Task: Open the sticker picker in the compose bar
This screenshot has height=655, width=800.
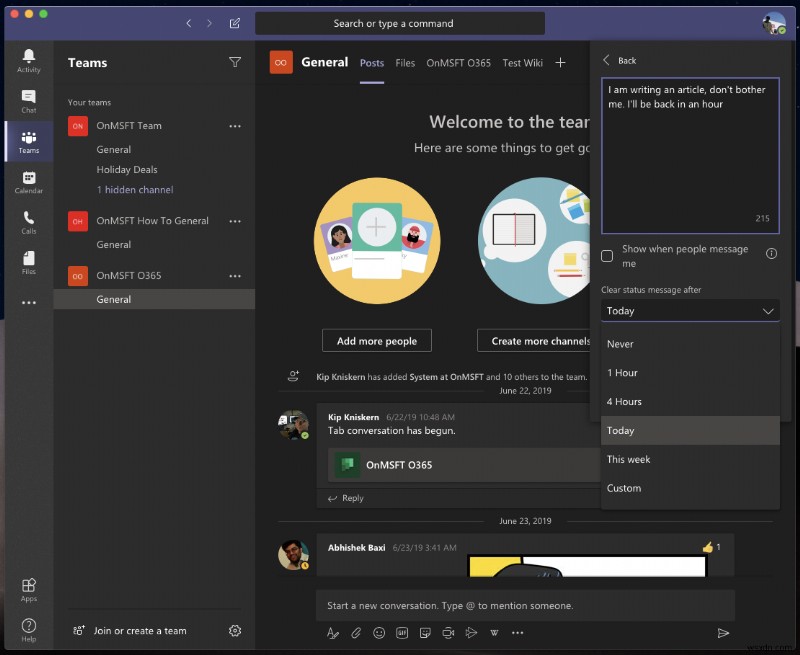Action: click(425, 632)
